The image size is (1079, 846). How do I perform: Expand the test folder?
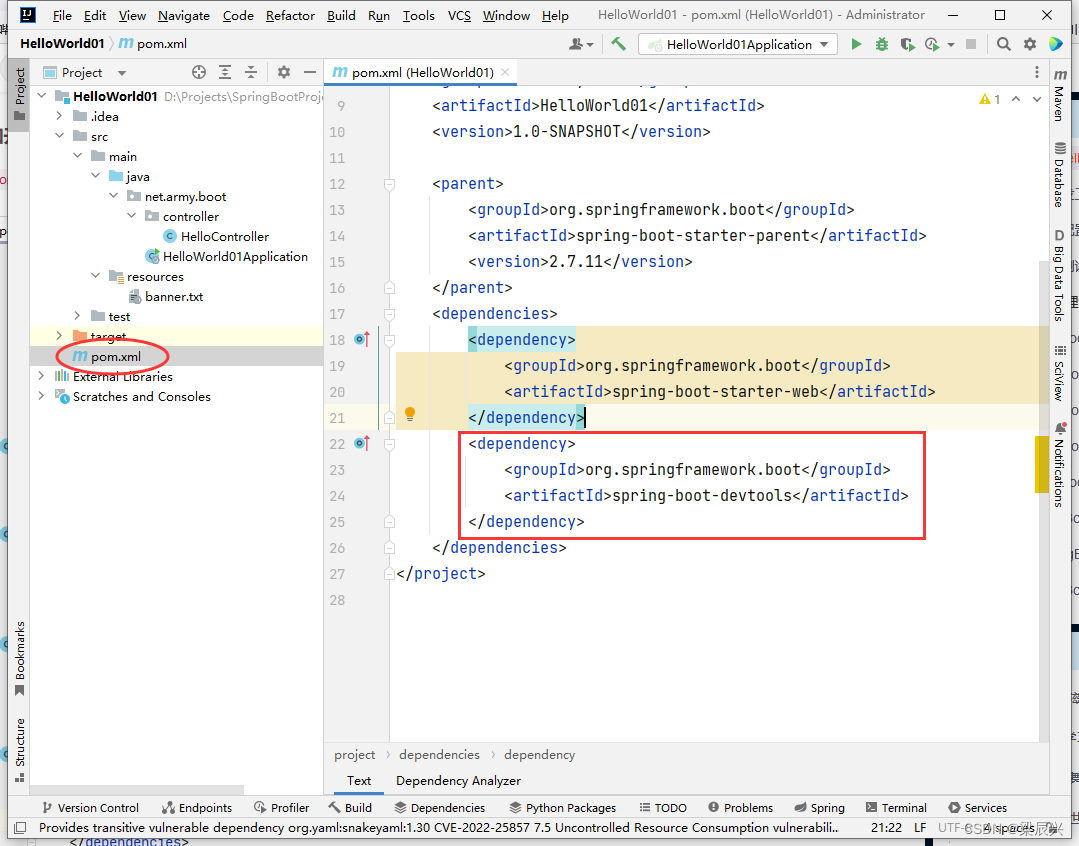coord(78,316)
